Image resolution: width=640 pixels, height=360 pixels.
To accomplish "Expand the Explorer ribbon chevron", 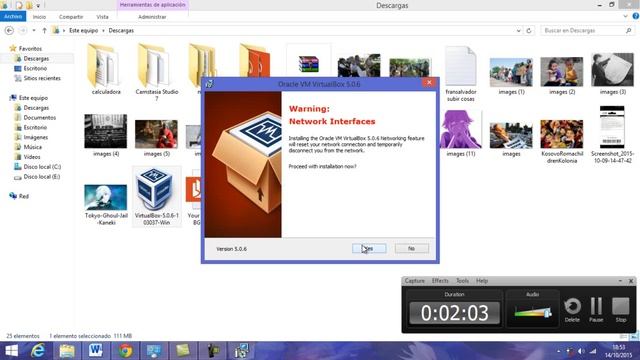I will pos(625,16).
